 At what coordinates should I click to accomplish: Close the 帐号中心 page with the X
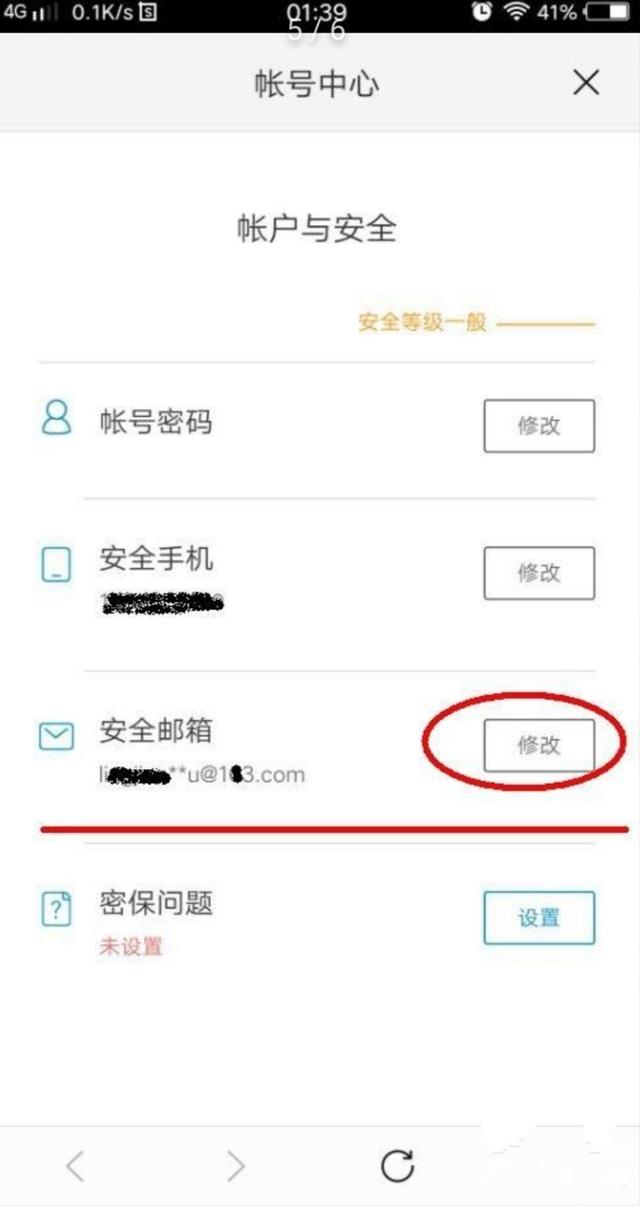pos(586,83)
